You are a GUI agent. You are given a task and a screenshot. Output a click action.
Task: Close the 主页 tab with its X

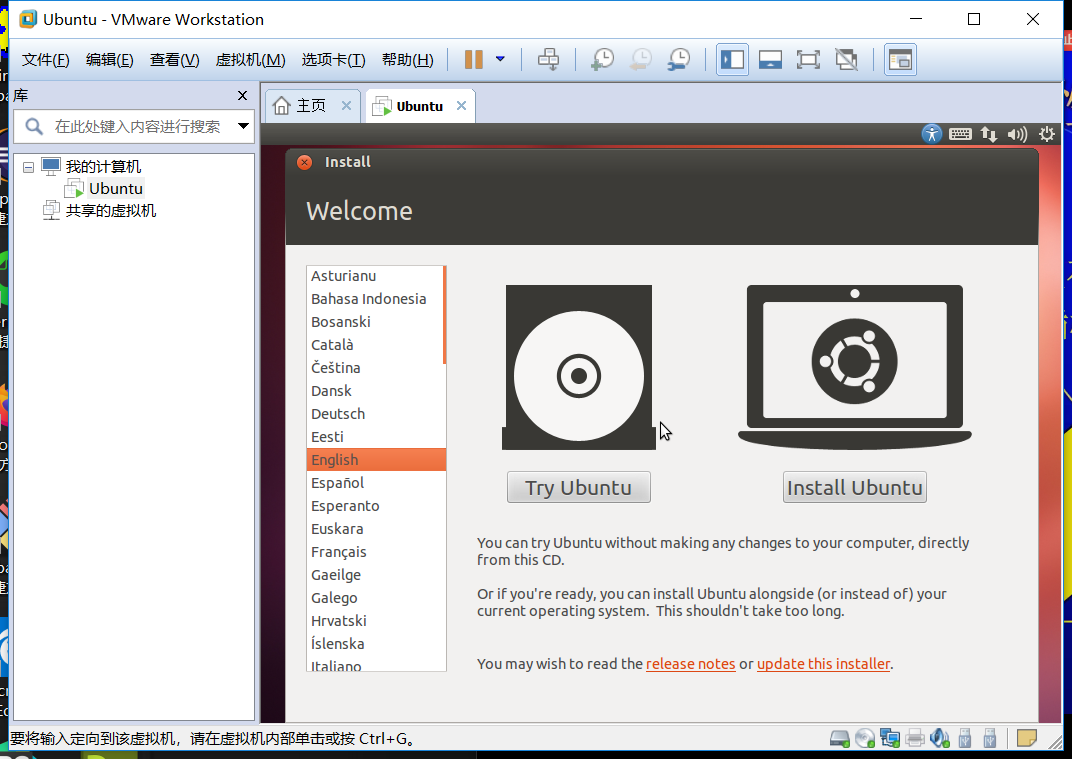347,105
